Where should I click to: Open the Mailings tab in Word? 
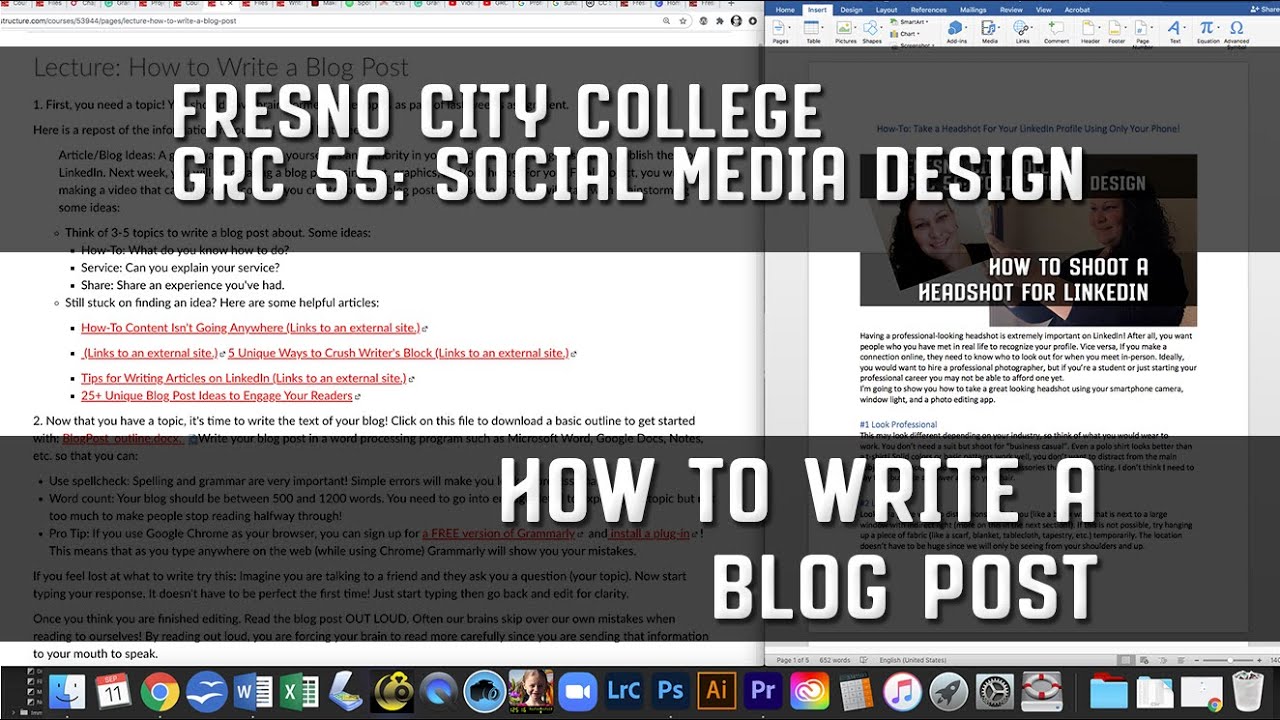pyautogui.click(x=975, y=9)
